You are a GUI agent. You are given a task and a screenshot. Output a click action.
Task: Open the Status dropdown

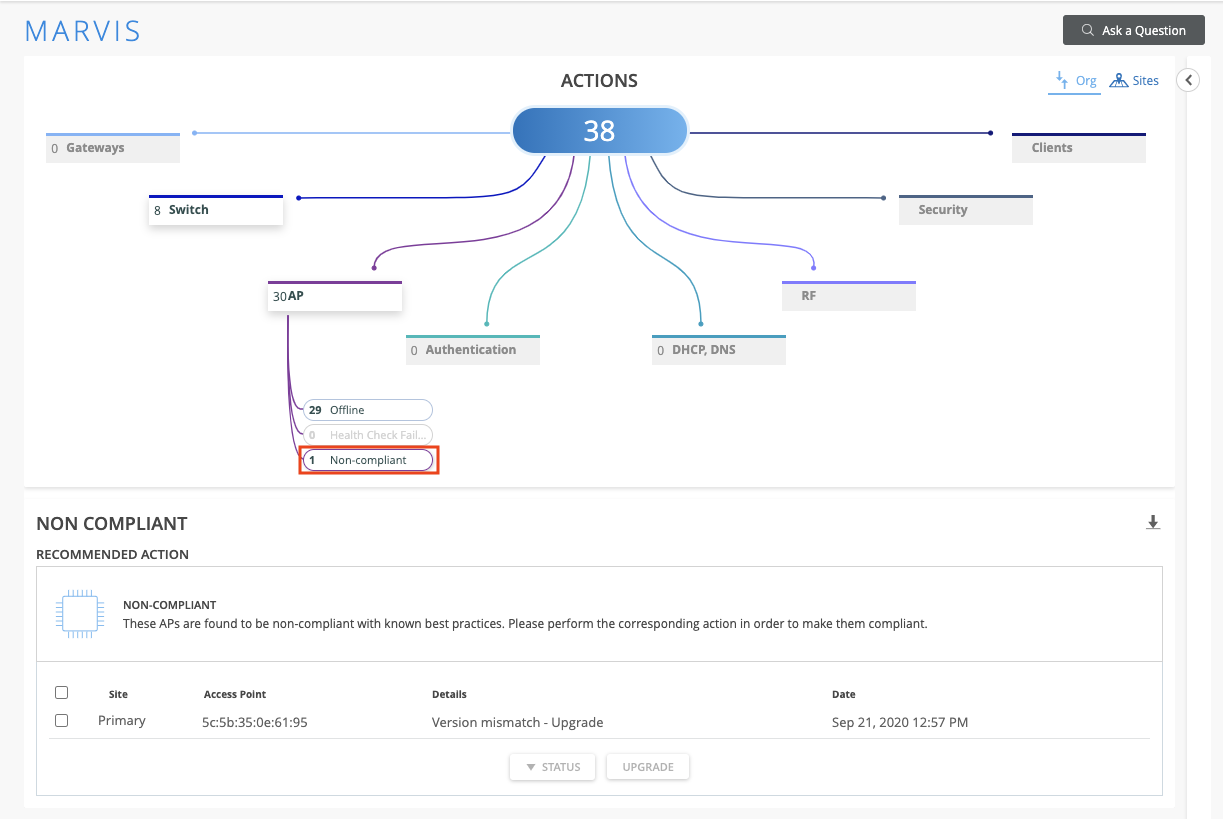552,767
